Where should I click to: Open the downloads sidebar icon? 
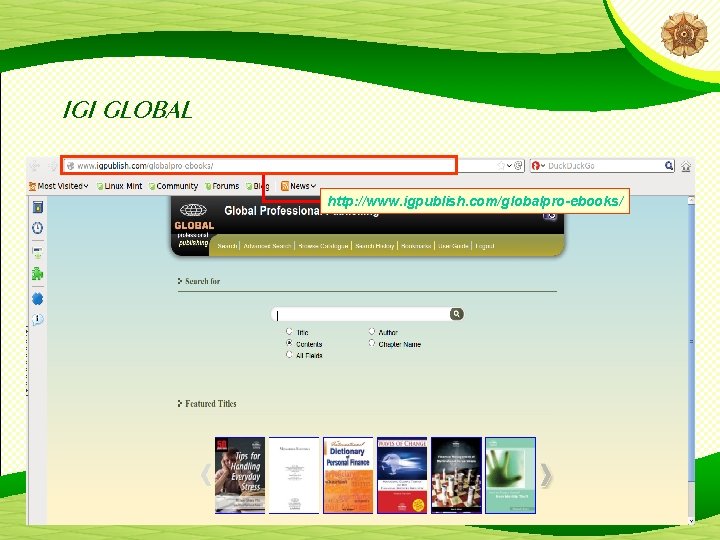38,253
